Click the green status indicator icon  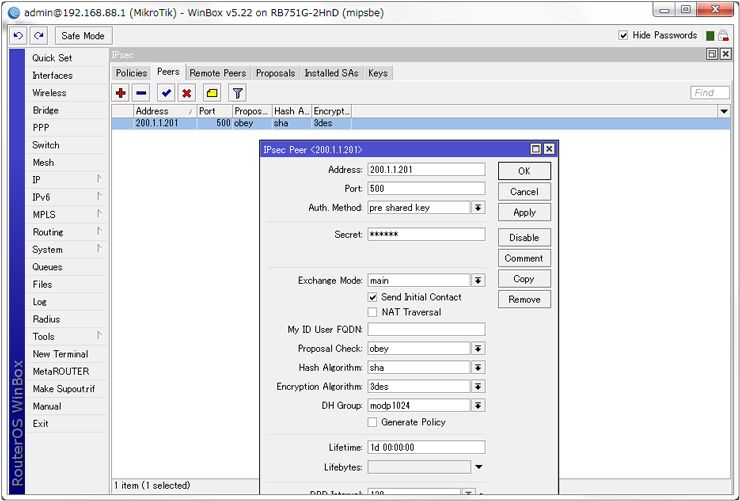pos(710,35)
